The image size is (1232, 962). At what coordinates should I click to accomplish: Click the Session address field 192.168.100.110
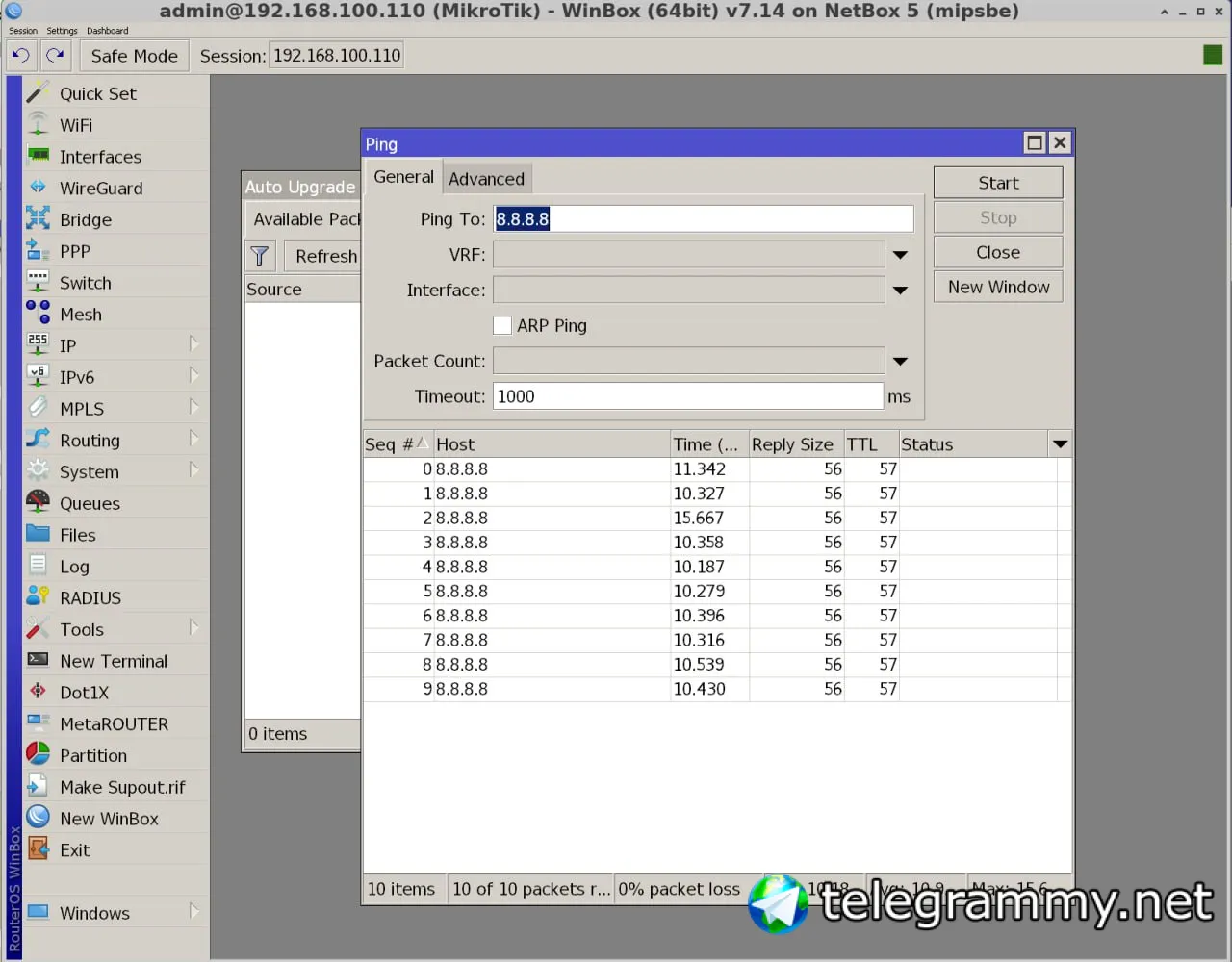tap(337, 56)
